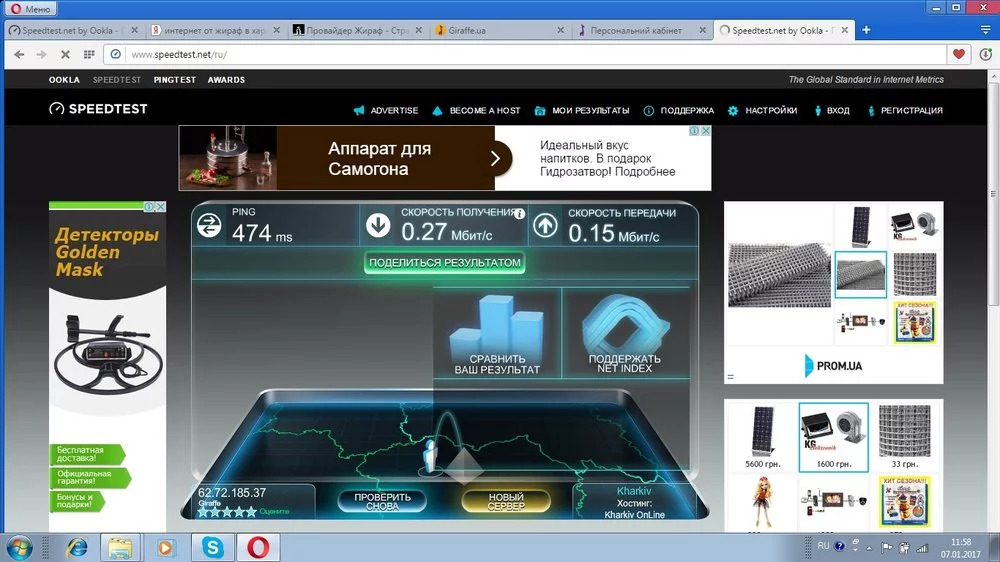Image resolution: width=1000 pixels, height=562 pixels.
Task: Open the PINGTEST link
Action: (x=175, y=80)
